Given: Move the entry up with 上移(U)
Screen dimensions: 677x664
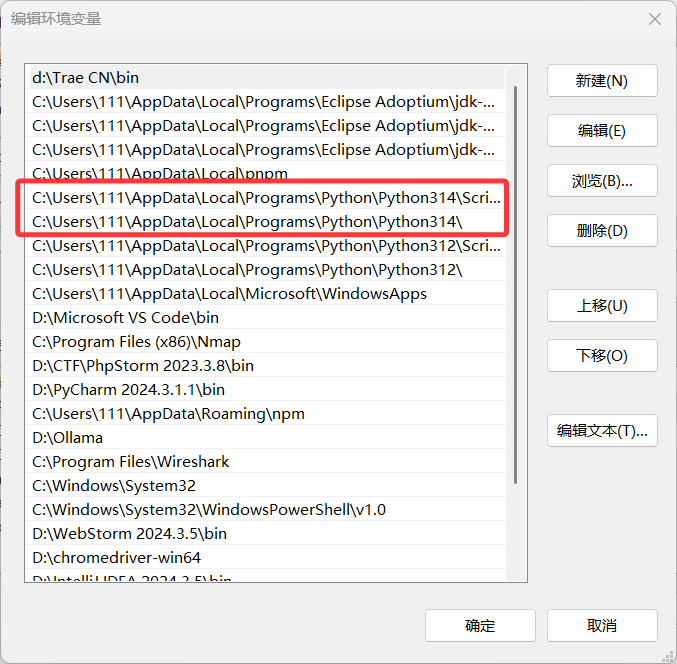Looking at the screenshot, I should tap(602, 306).
